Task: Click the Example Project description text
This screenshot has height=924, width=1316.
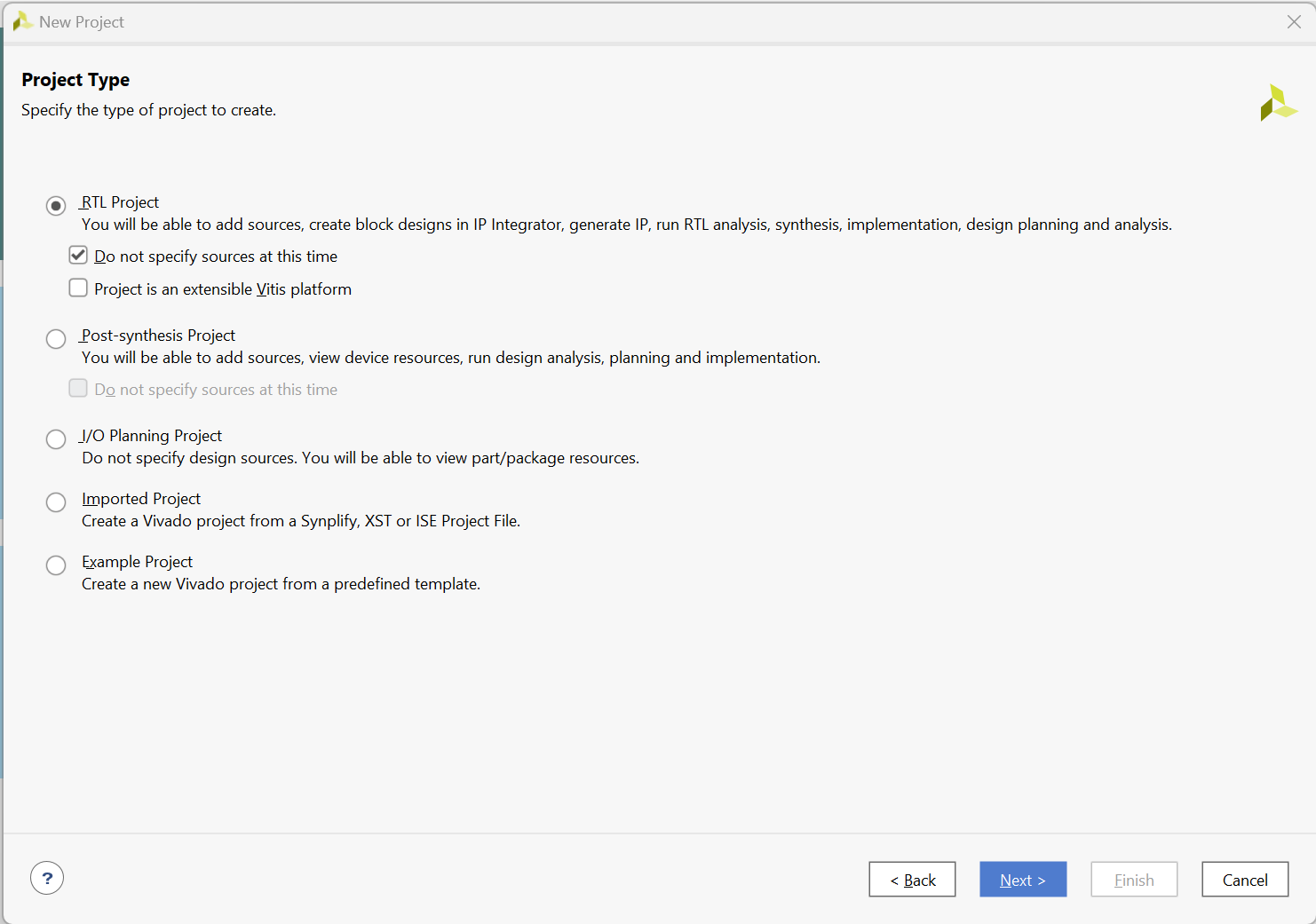Action: click(281, 583)
